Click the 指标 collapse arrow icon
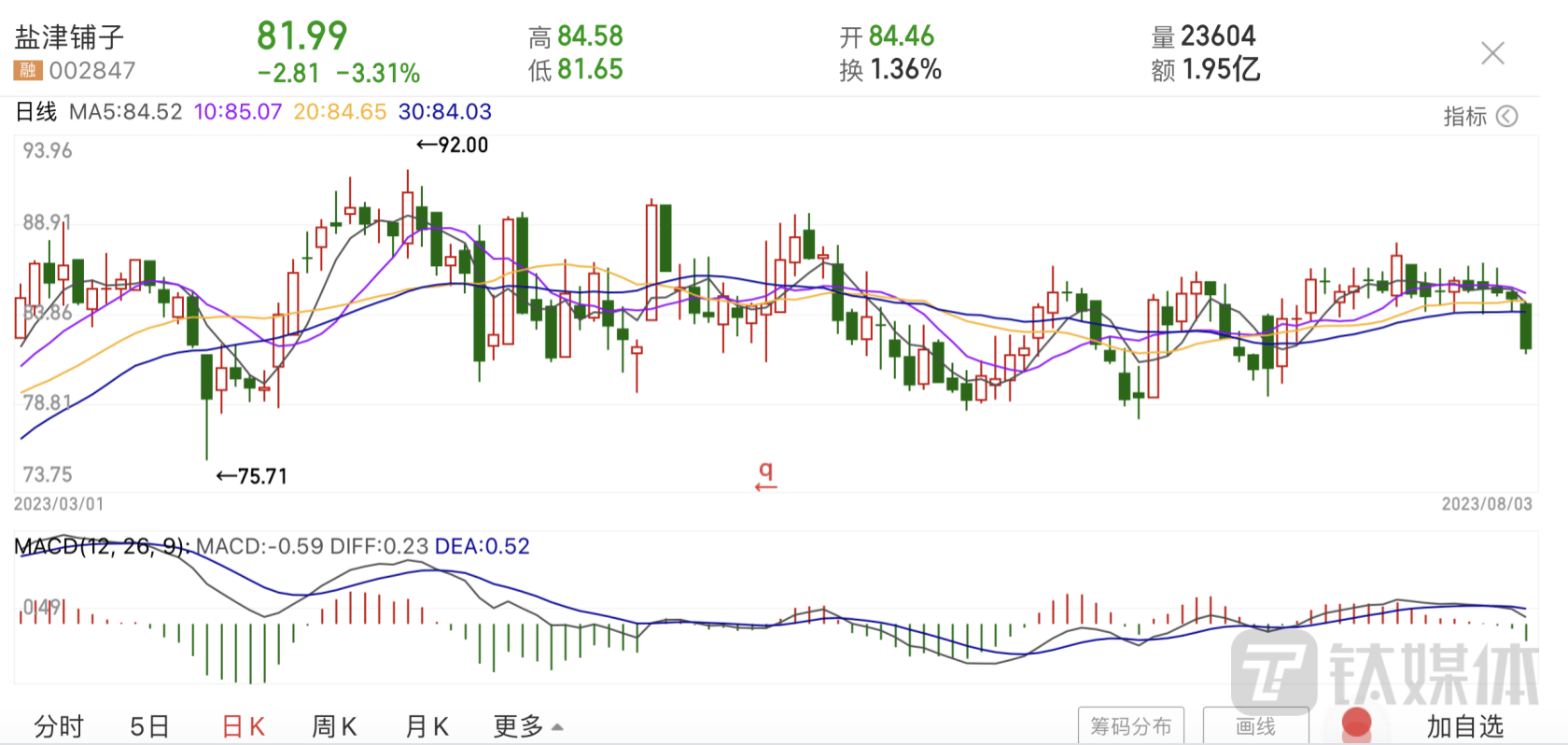 1506,116
